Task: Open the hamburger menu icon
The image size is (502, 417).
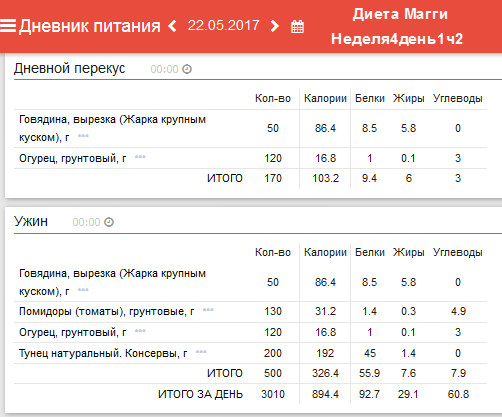Action: click(8, 26)
